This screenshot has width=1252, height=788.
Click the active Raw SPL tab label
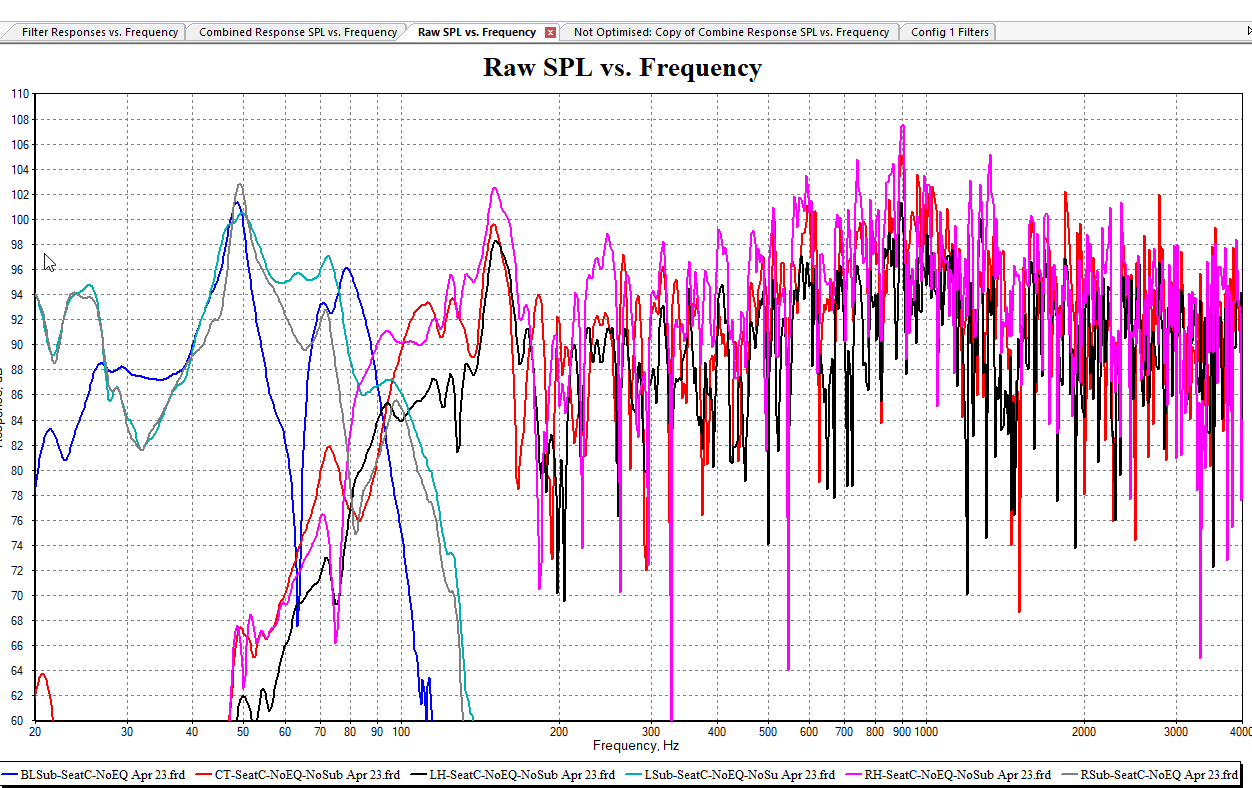point(476,32)
